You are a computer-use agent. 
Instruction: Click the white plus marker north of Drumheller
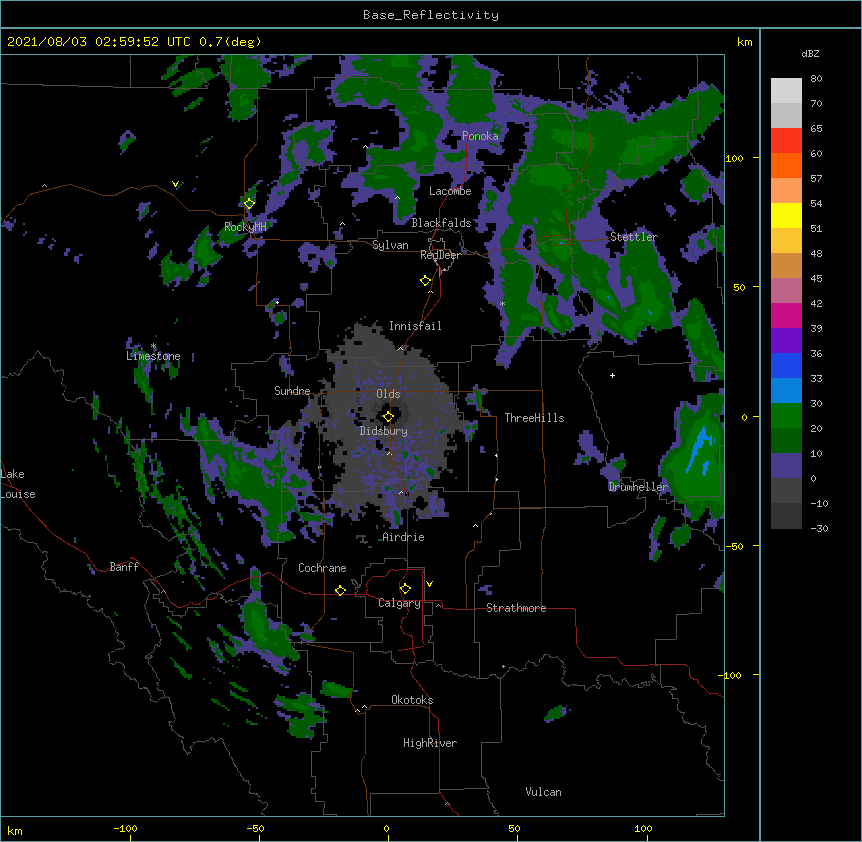tap(612, 375)
